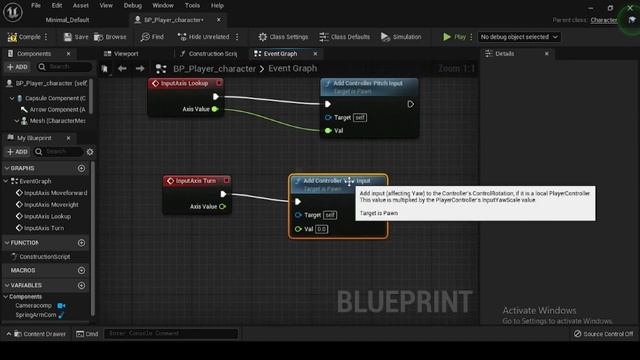This screenshot has width=640, height=360.
Task: Switch to the Minimal_Default tab
Action: (67, 20)
